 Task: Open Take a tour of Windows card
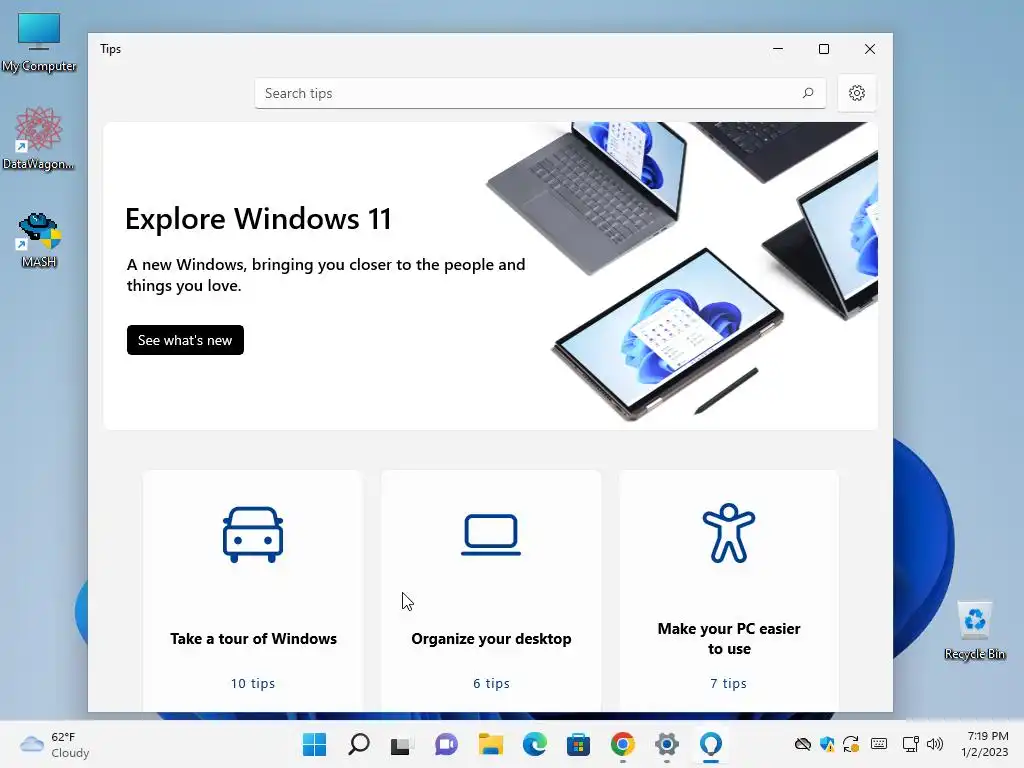(x=253, y=591)
